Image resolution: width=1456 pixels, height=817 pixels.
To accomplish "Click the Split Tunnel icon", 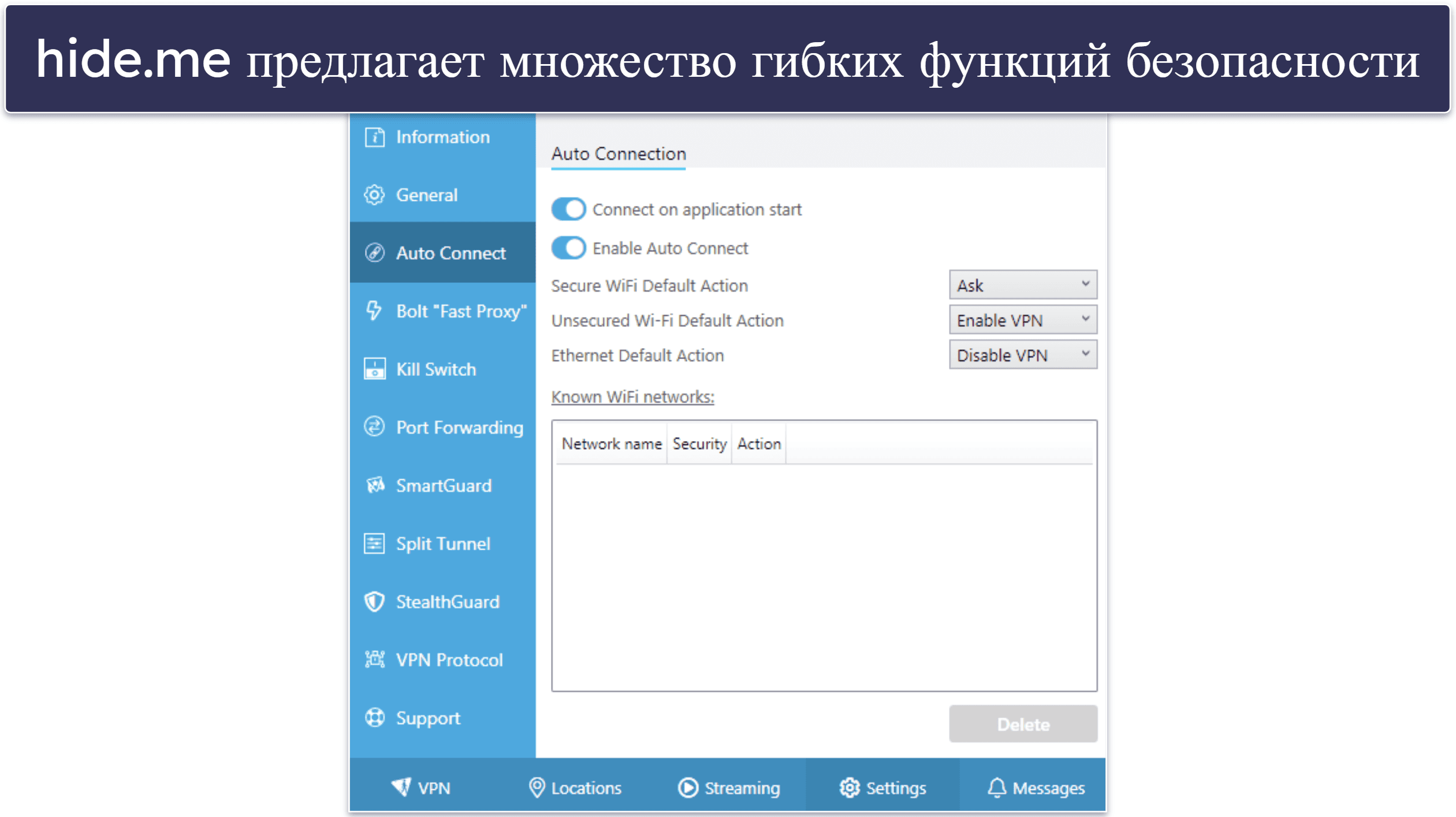I will [374, 543].
